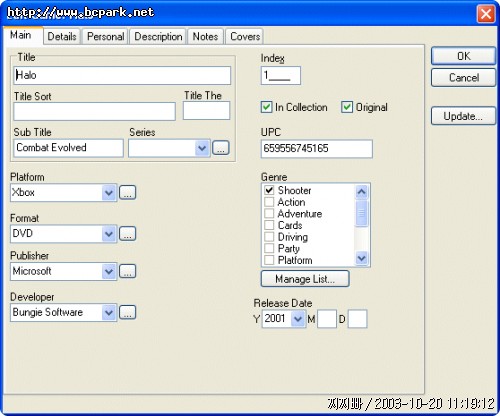The width and height of the screenshot is (500, 416).
Task: Click the ellipsis button next to Publisher
Action: pyautogui.click(x=128, y=271)
